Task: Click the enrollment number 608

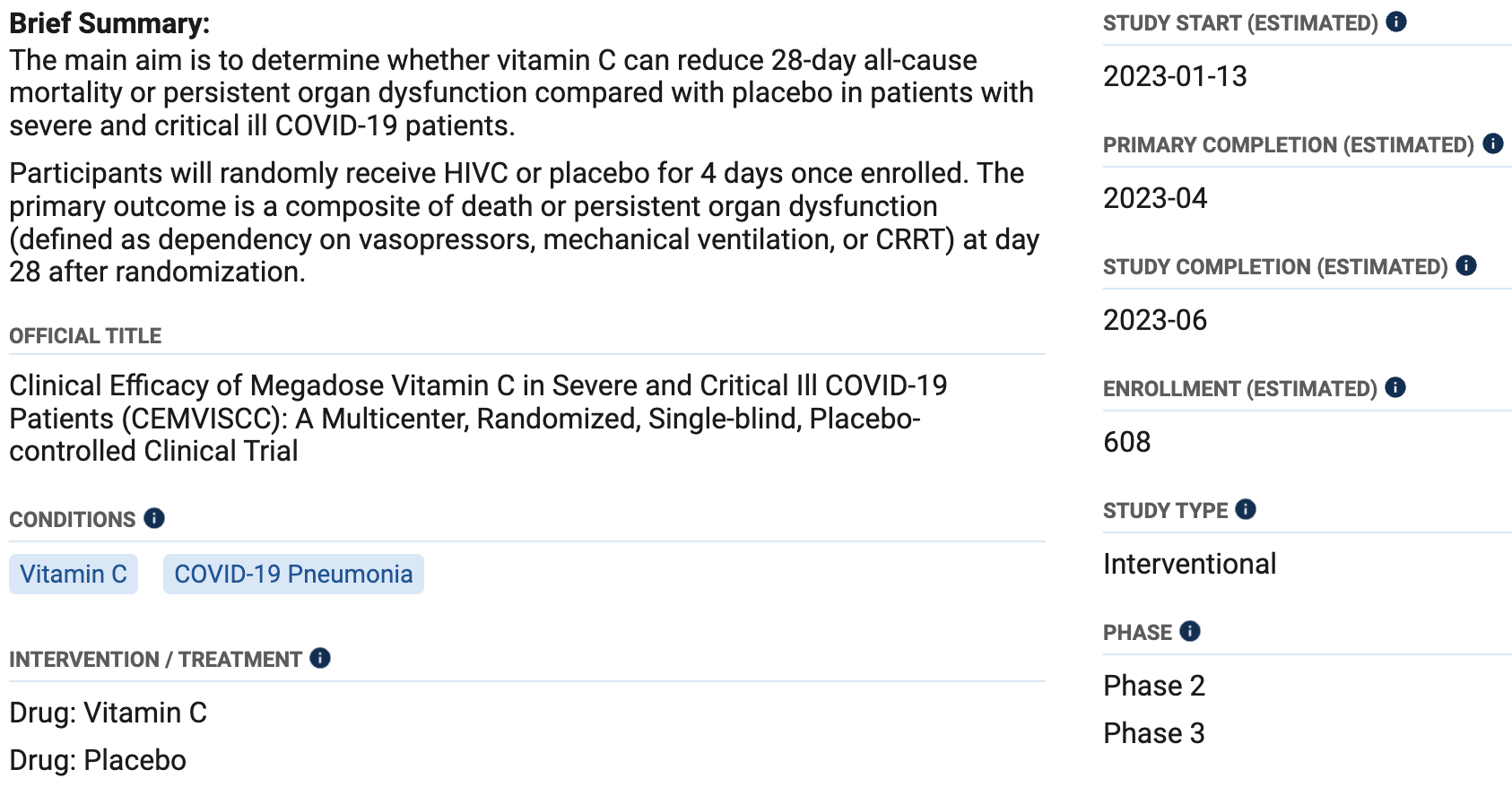Action: point(1127,442)
